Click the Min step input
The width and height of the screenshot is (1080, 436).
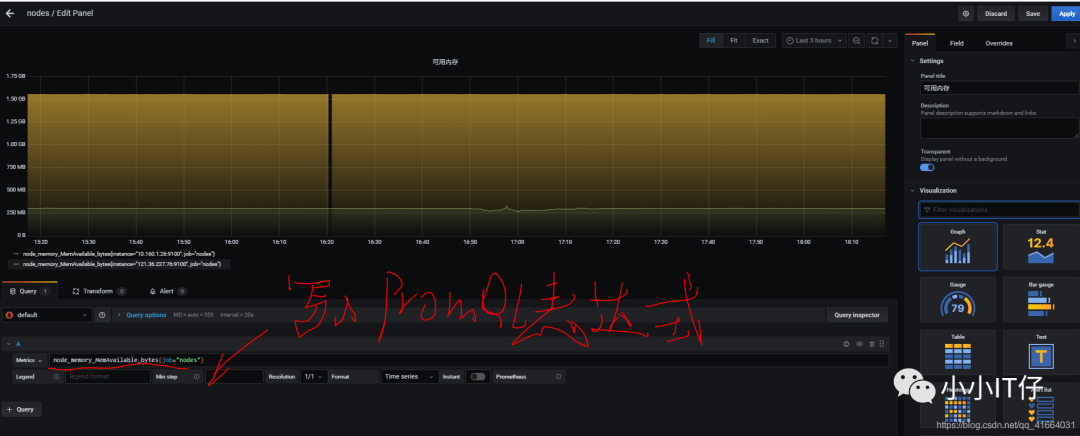(x=234, y=377)
